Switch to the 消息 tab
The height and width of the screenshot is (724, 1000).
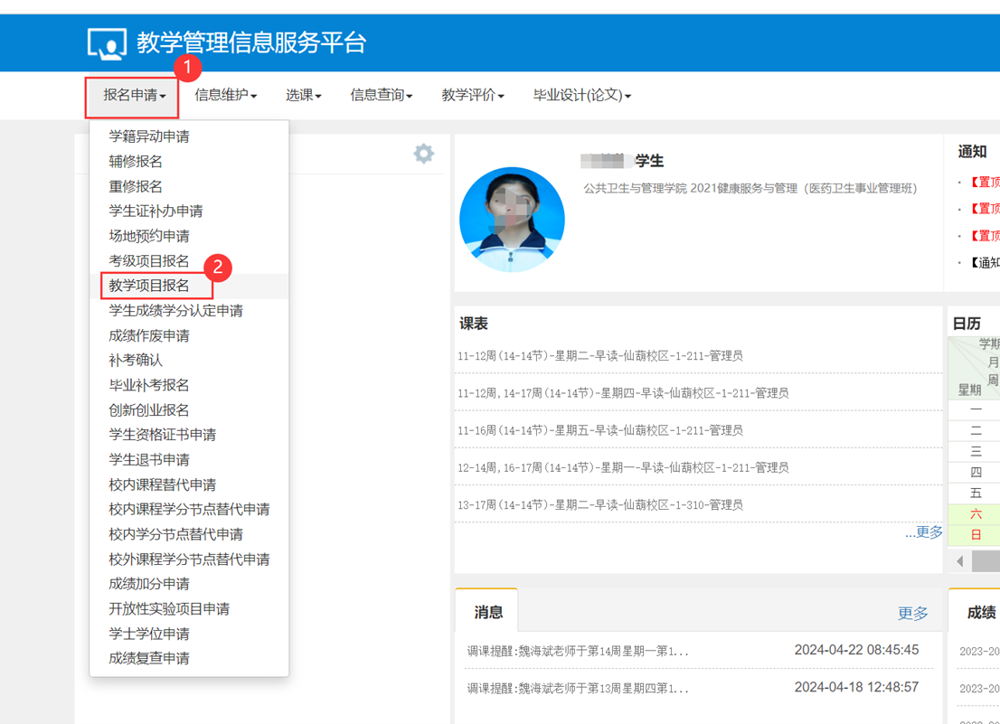click(x=487, y=610)
